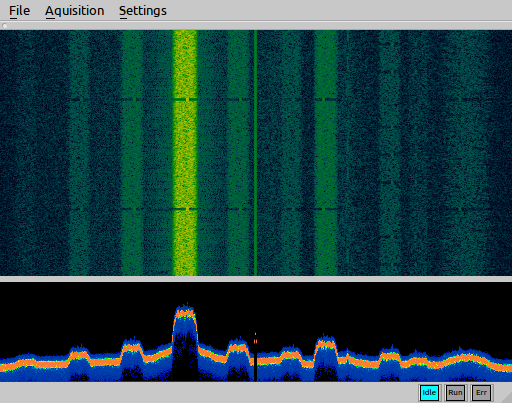512x403 pixels.
Task: Click the Run status indicator
Action: [455, 393]
